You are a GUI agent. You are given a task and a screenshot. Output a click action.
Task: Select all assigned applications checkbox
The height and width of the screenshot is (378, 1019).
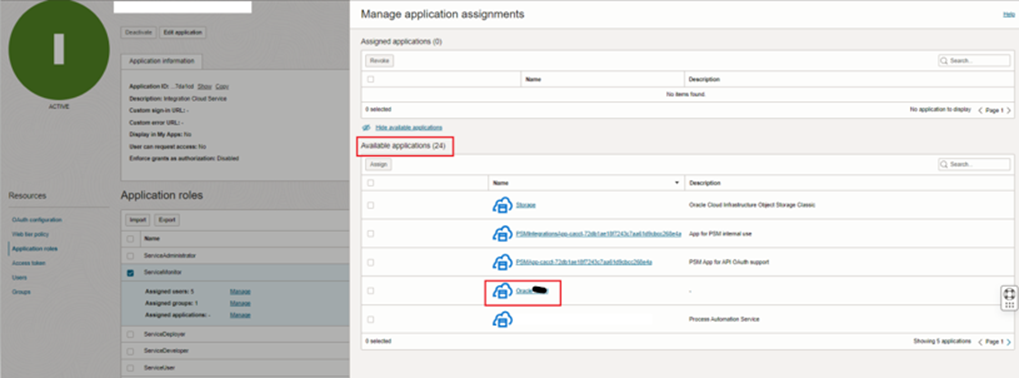coord(370,79)
